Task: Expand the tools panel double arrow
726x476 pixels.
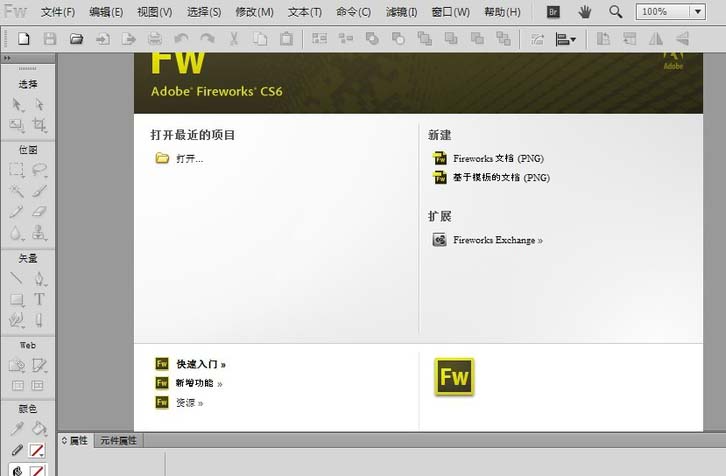Action: click(7, 58)
